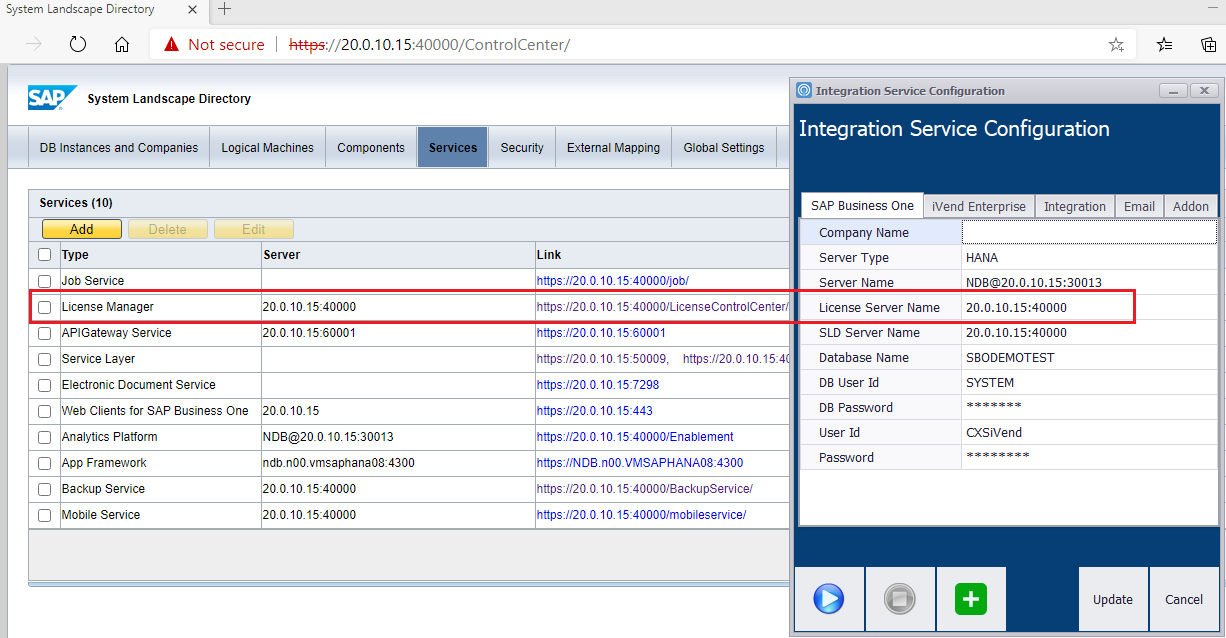Open the browser favorites list icon
Screen dimensions: 1226x638
click(x=1165, y=45)
